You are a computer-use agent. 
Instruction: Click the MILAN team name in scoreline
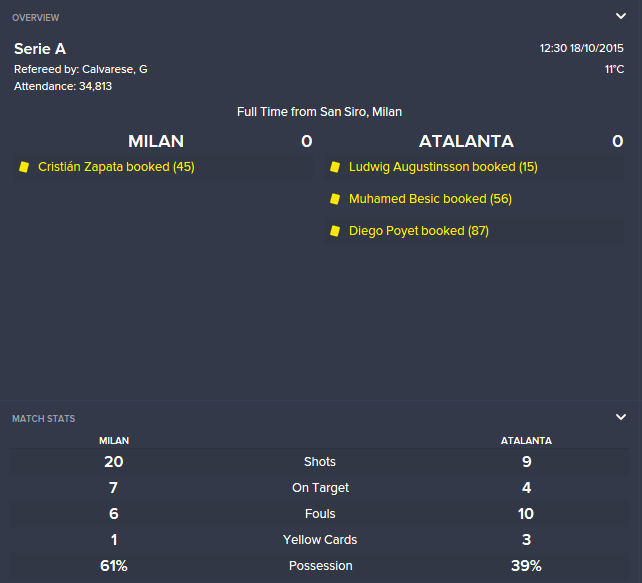coord(156,141)
